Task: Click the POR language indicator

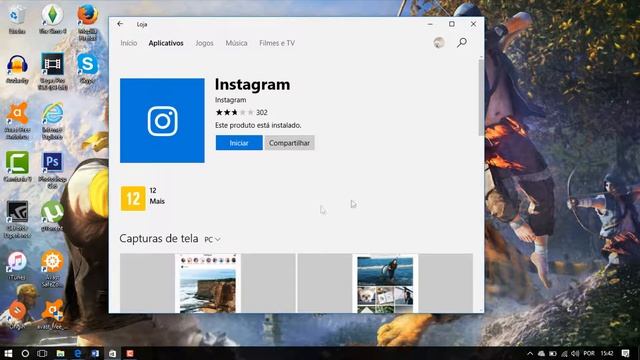Action: pyautogui.click(x=589, y=353)
